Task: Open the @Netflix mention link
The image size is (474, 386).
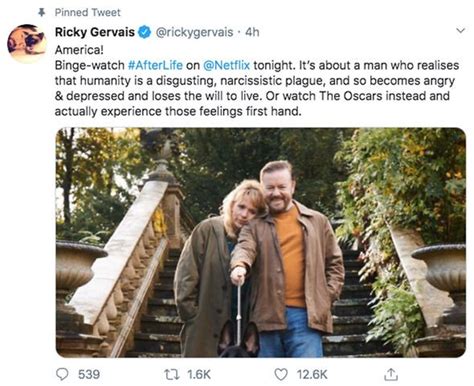Action: pyautogui.click(x=226, y=65)
